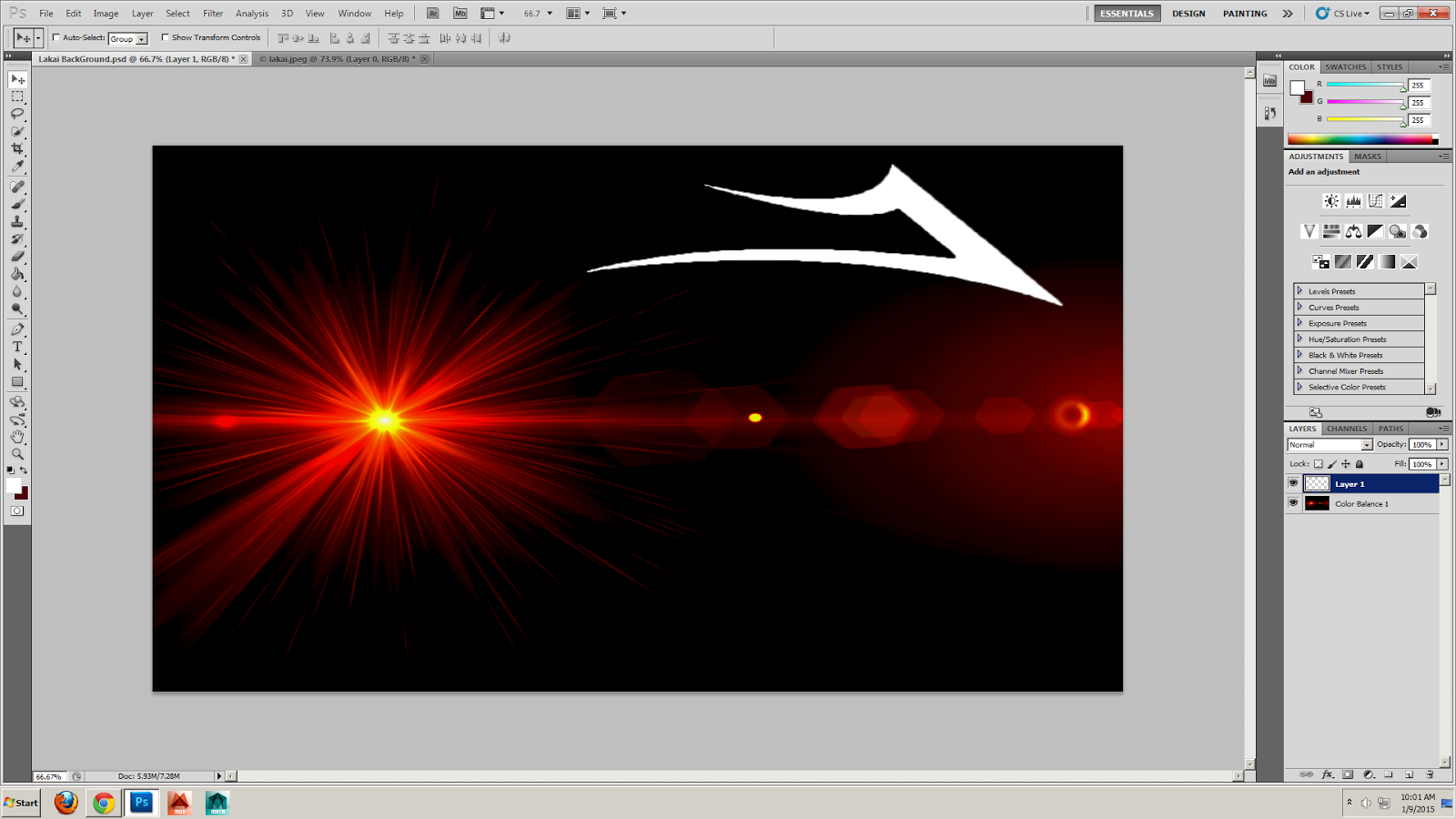Open the CS Live menu
1456x819 pixels.
[x=1343, y=14]
